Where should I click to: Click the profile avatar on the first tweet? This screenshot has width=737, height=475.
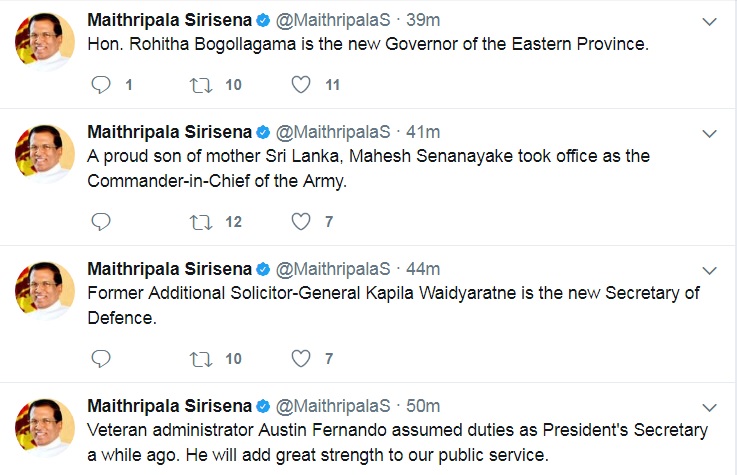tap(45, 47)
